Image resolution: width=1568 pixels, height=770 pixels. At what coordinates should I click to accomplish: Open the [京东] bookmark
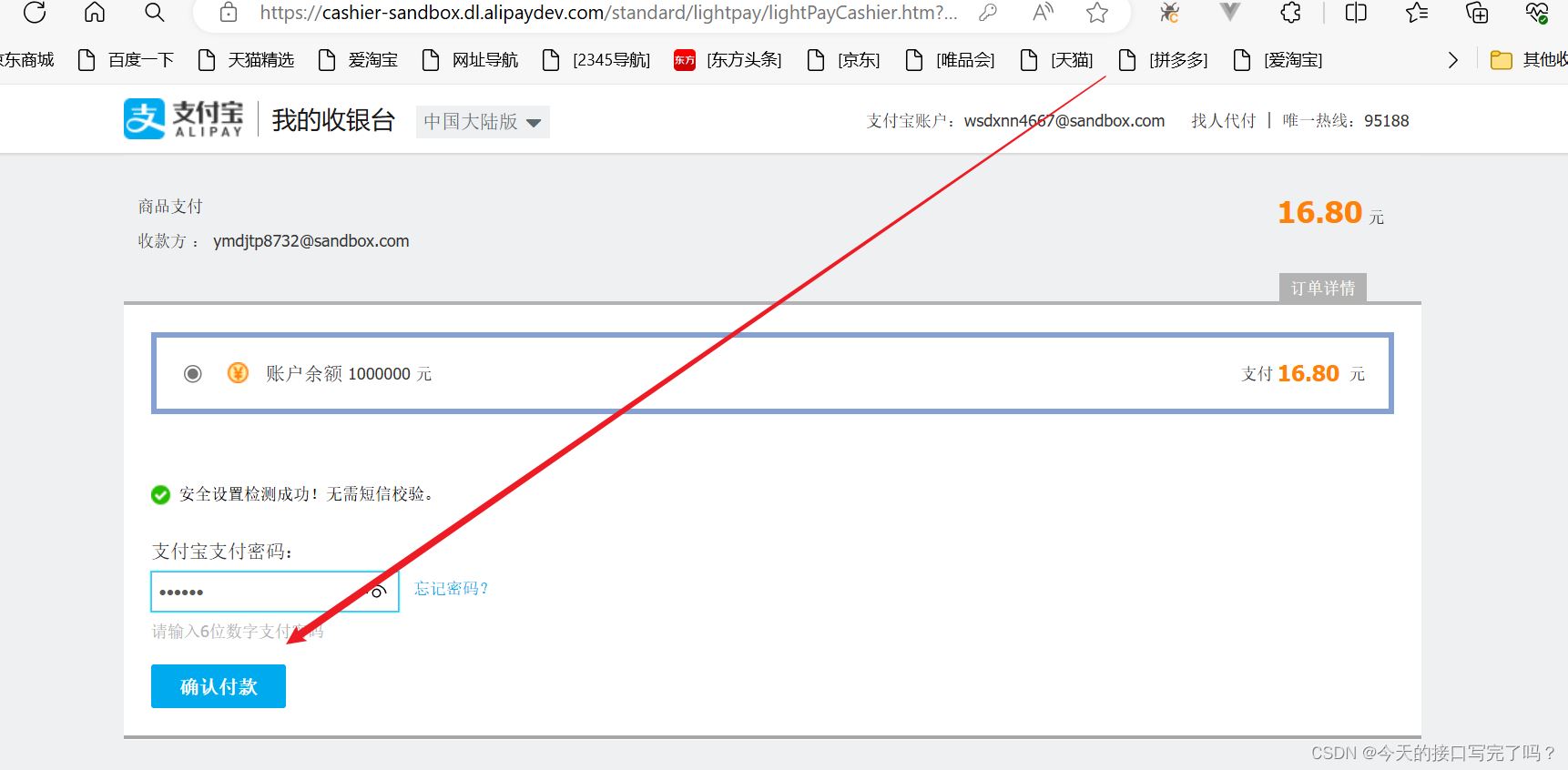pos(844,60)
